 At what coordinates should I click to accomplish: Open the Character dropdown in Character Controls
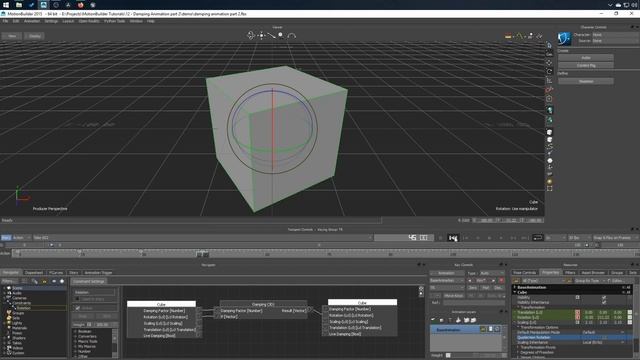point(615,35)
